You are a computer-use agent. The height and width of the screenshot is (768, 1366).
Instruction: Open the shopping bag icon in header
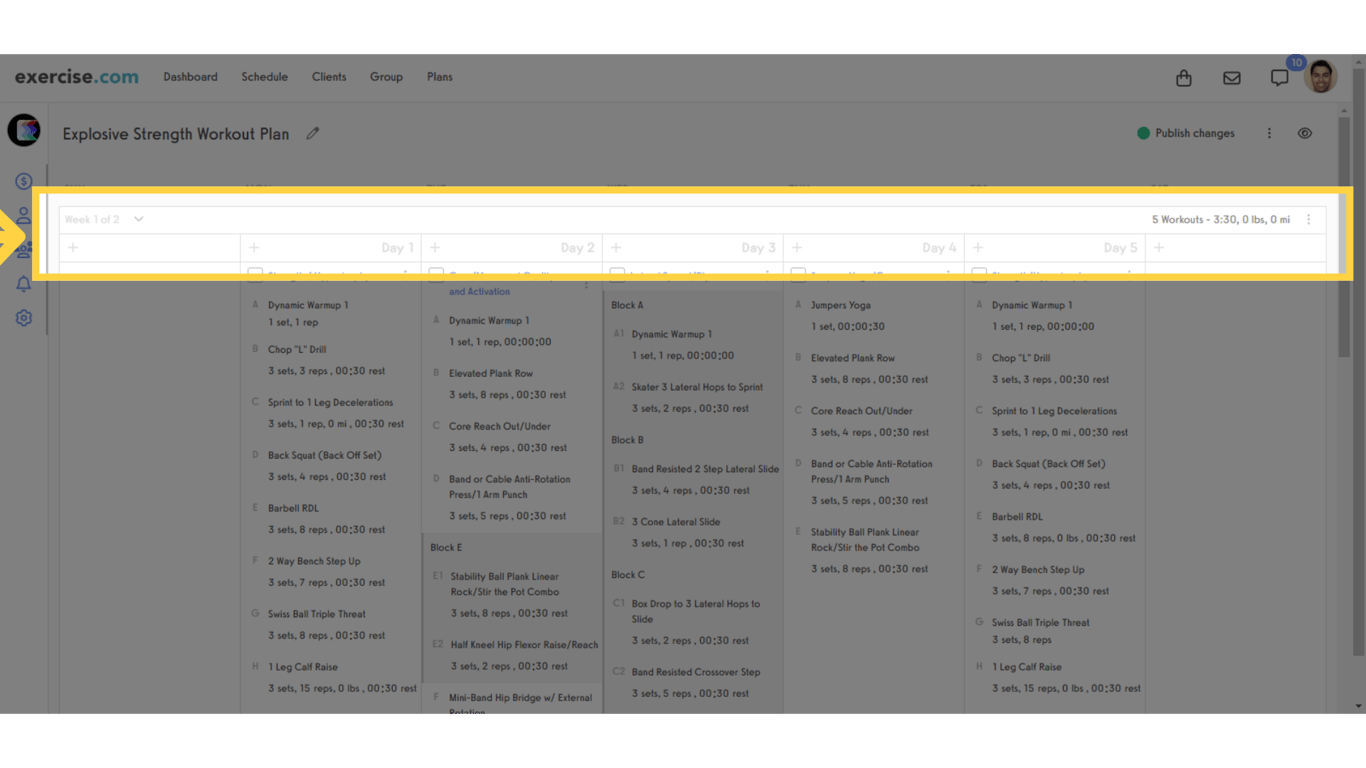(x=1183, y=78)
